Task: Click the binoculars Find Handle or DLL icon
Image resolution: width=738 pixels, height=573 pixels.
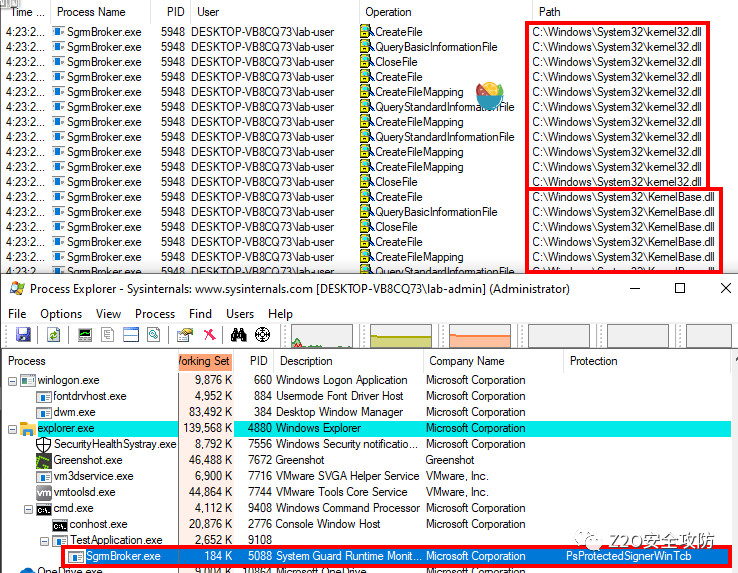Action: click(x=239, y=335)
